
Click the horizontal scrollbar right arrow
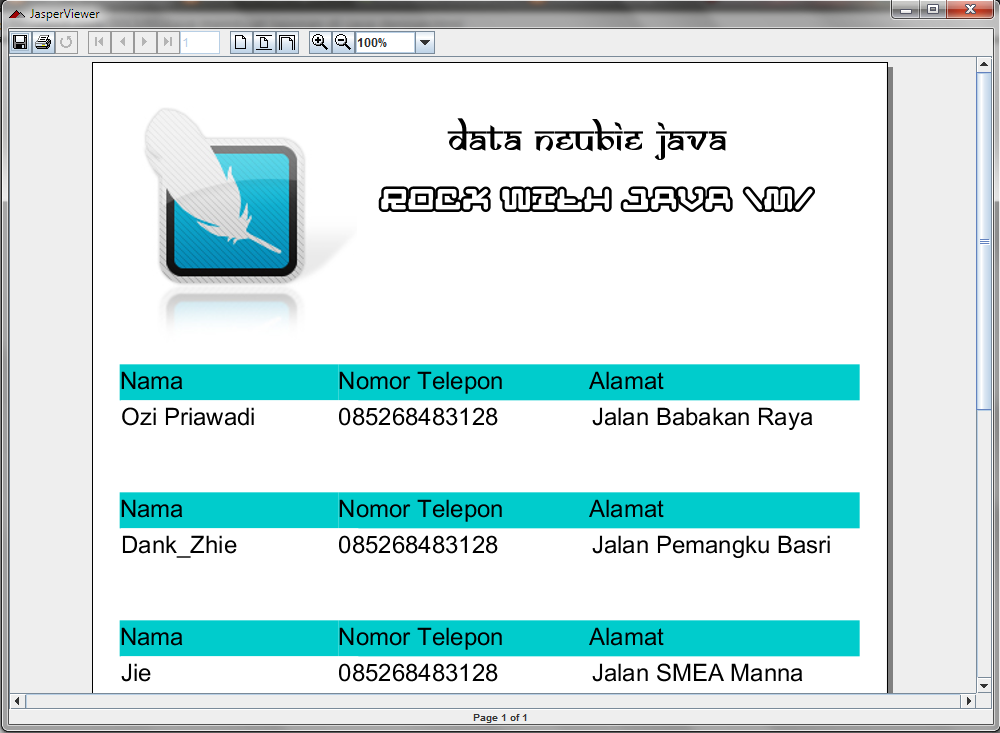(x=969, y=700)
